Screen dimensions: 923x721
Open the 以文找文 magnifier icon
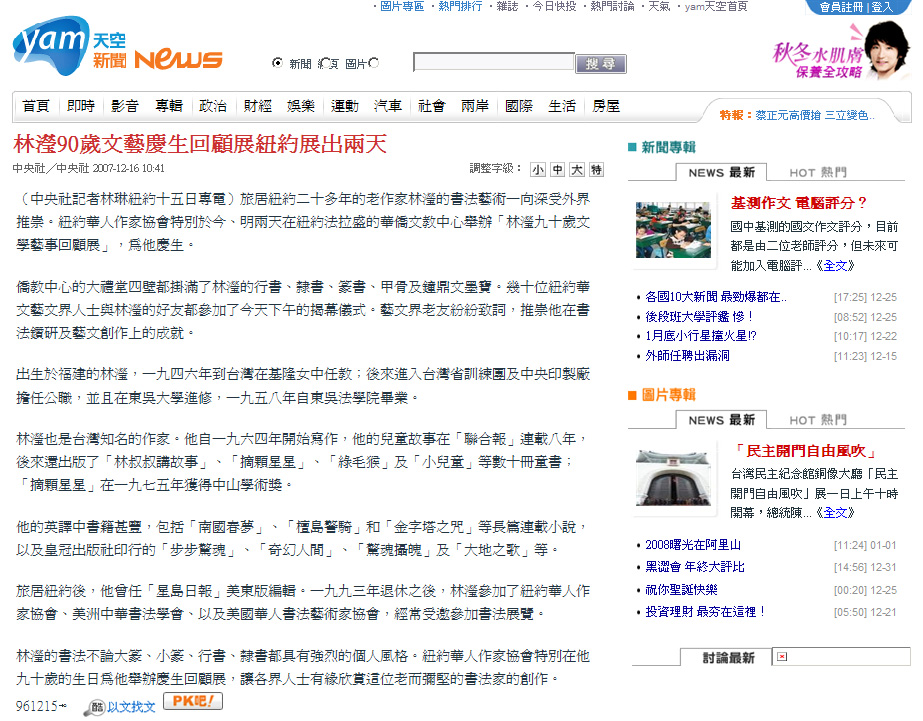pos(96,706)
